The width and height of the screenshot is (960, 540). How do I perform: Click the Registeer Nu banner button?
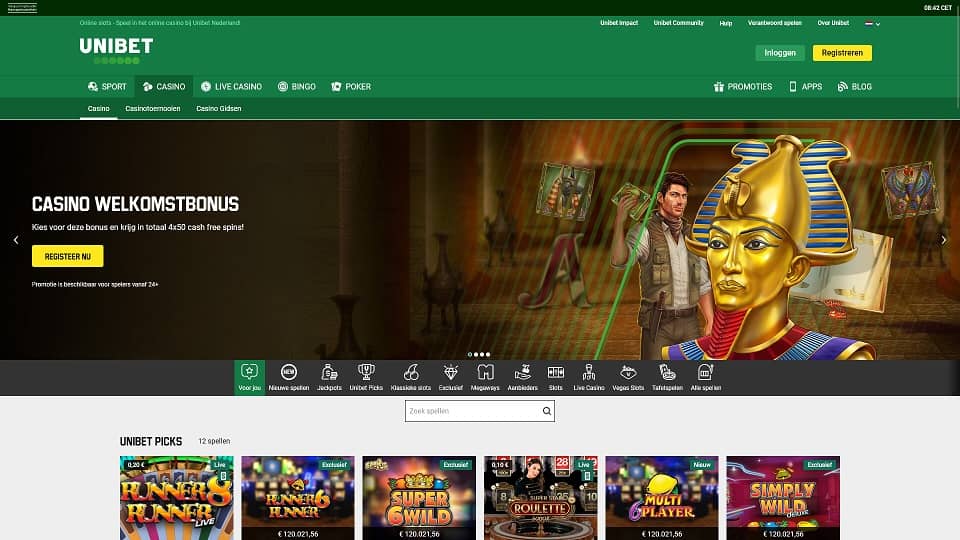(x=67, y=256)
